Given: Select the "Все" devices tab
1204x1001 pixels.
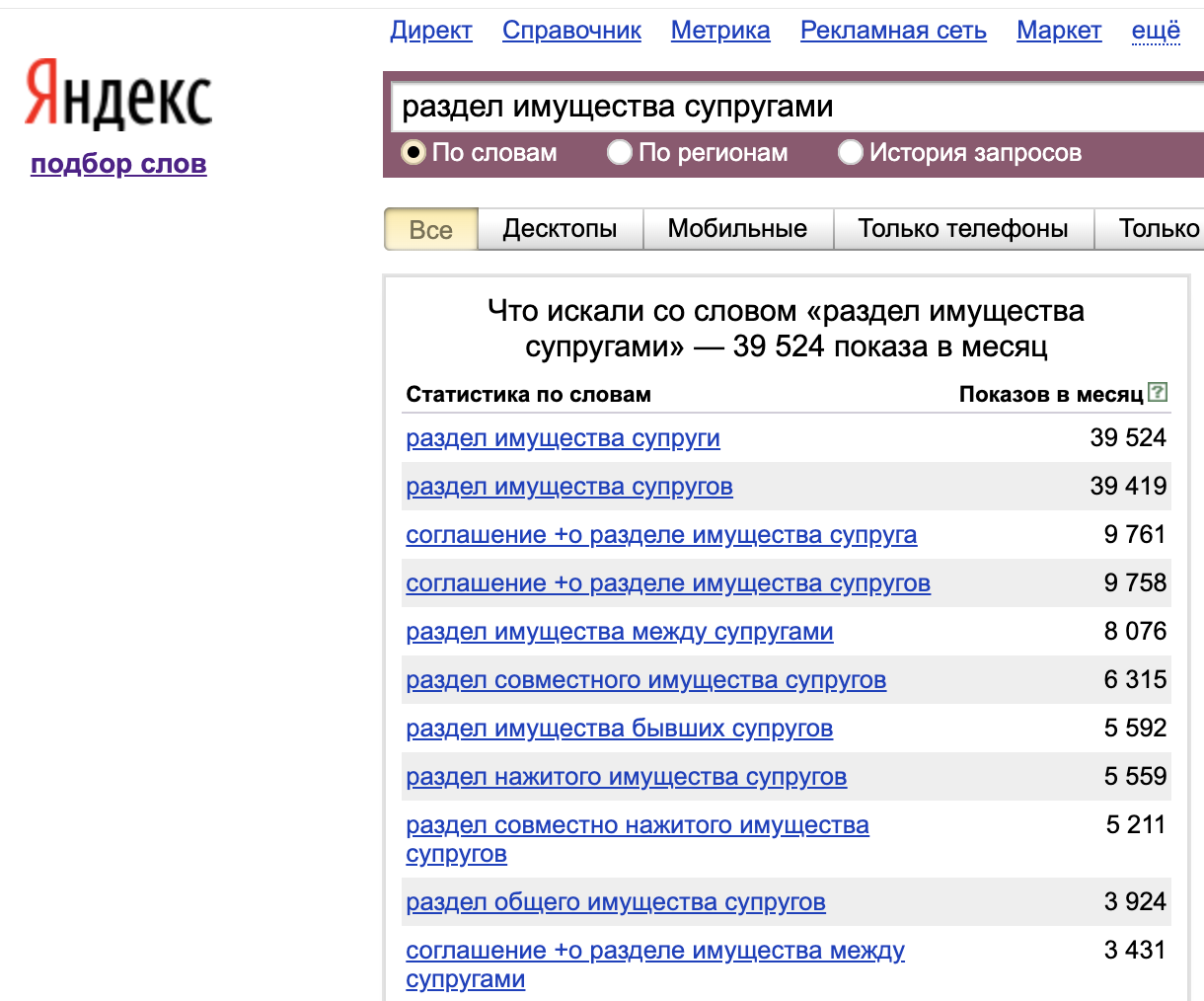Looking at the screenshot, I should (430, 229).
